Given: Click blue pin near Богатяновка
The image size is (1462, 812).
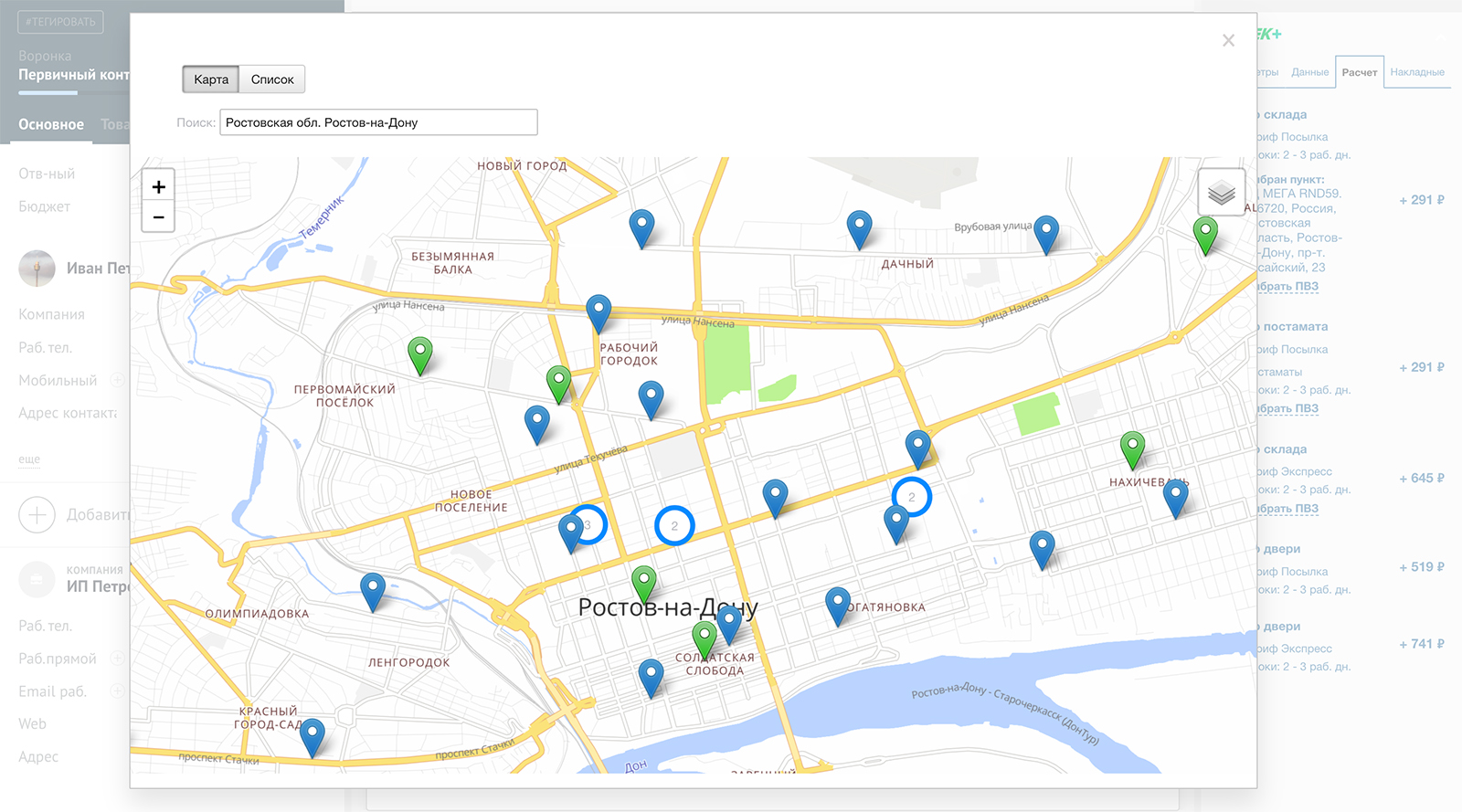Looking at the screenshot, I should click(x=838, y=604).
